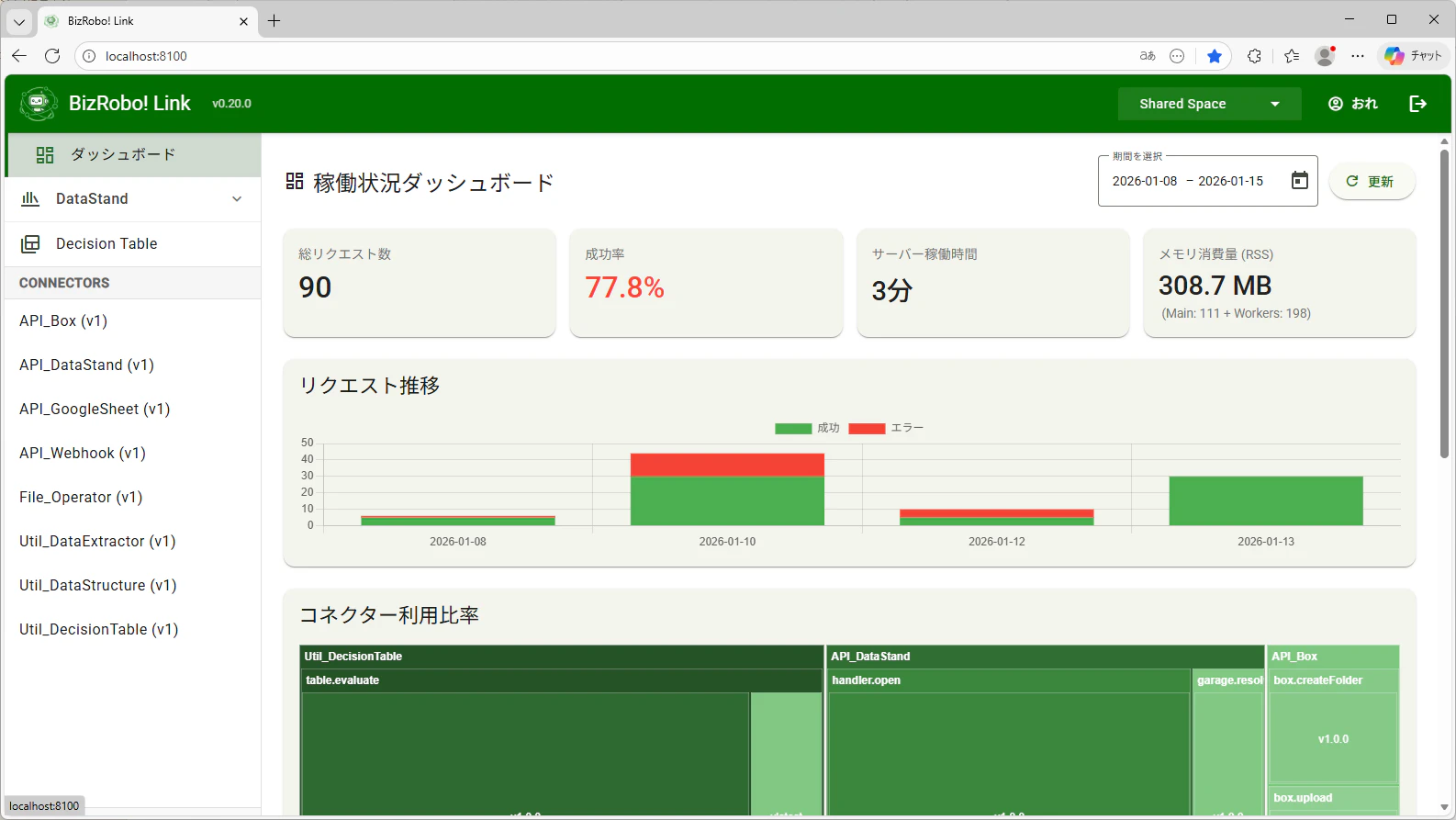Screen dimensions: 1456x820
Task: Click the start date 2026-01-08 field
Action: click(1144, 181)
